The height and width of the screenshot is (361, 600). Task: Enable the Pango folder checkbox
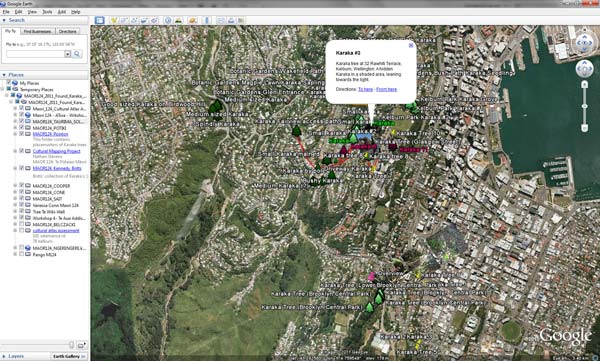click(21, 254)
